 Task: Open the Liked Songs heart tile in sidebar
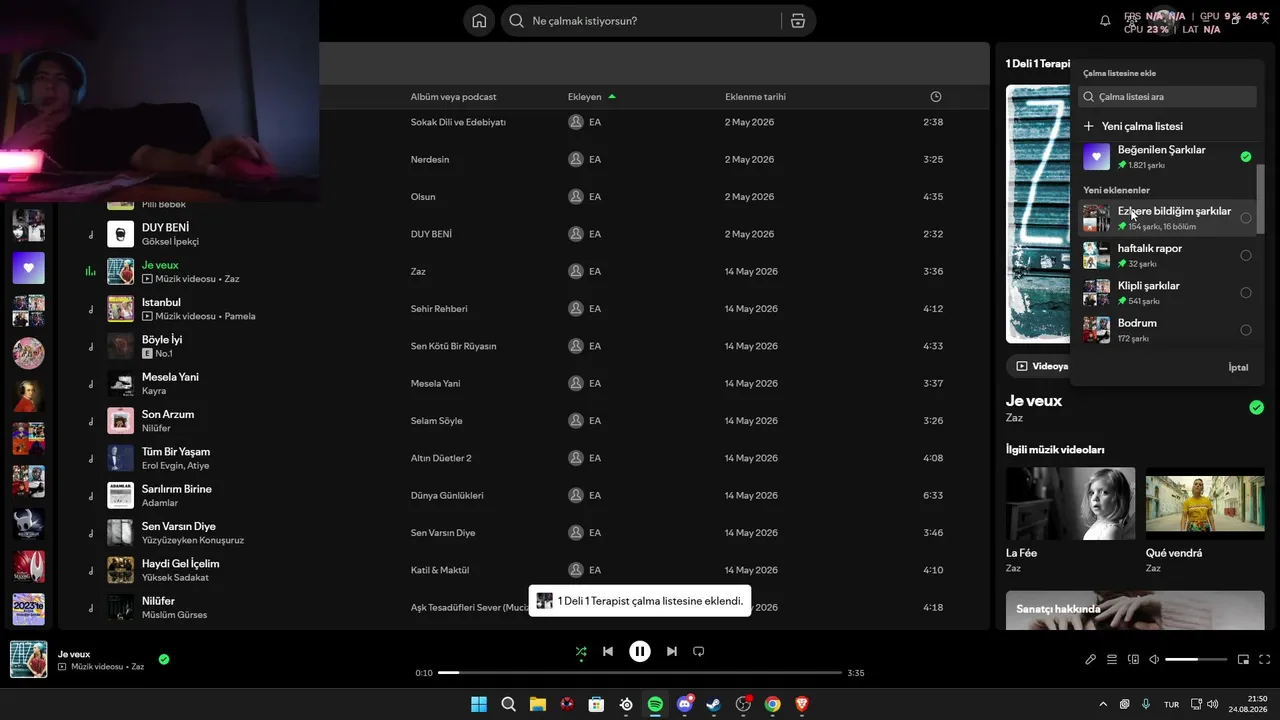tap(28, 268)
